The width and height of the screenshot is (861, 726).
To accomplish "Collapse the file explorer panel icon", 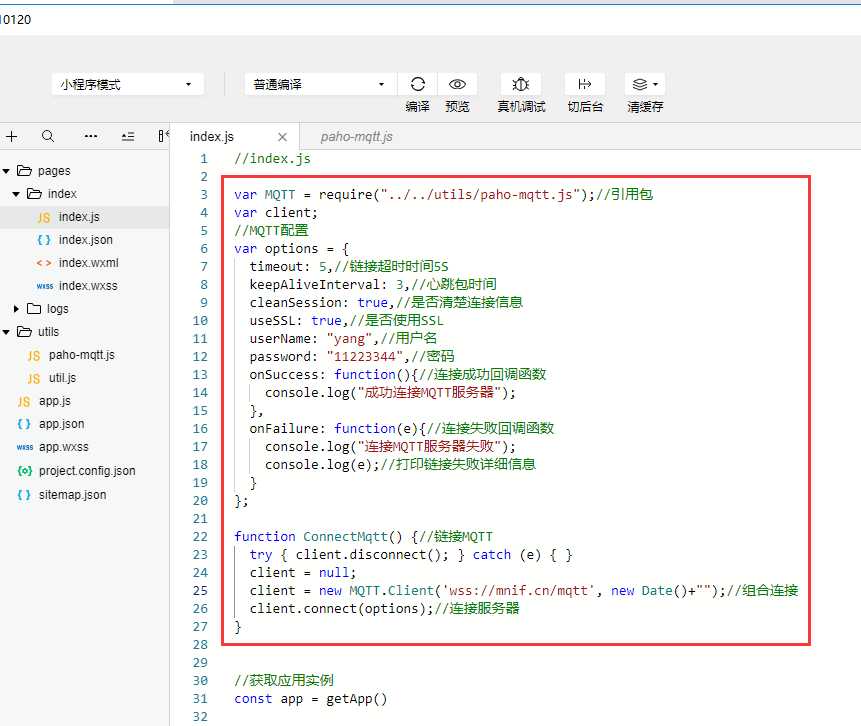I will click(163, 136).
